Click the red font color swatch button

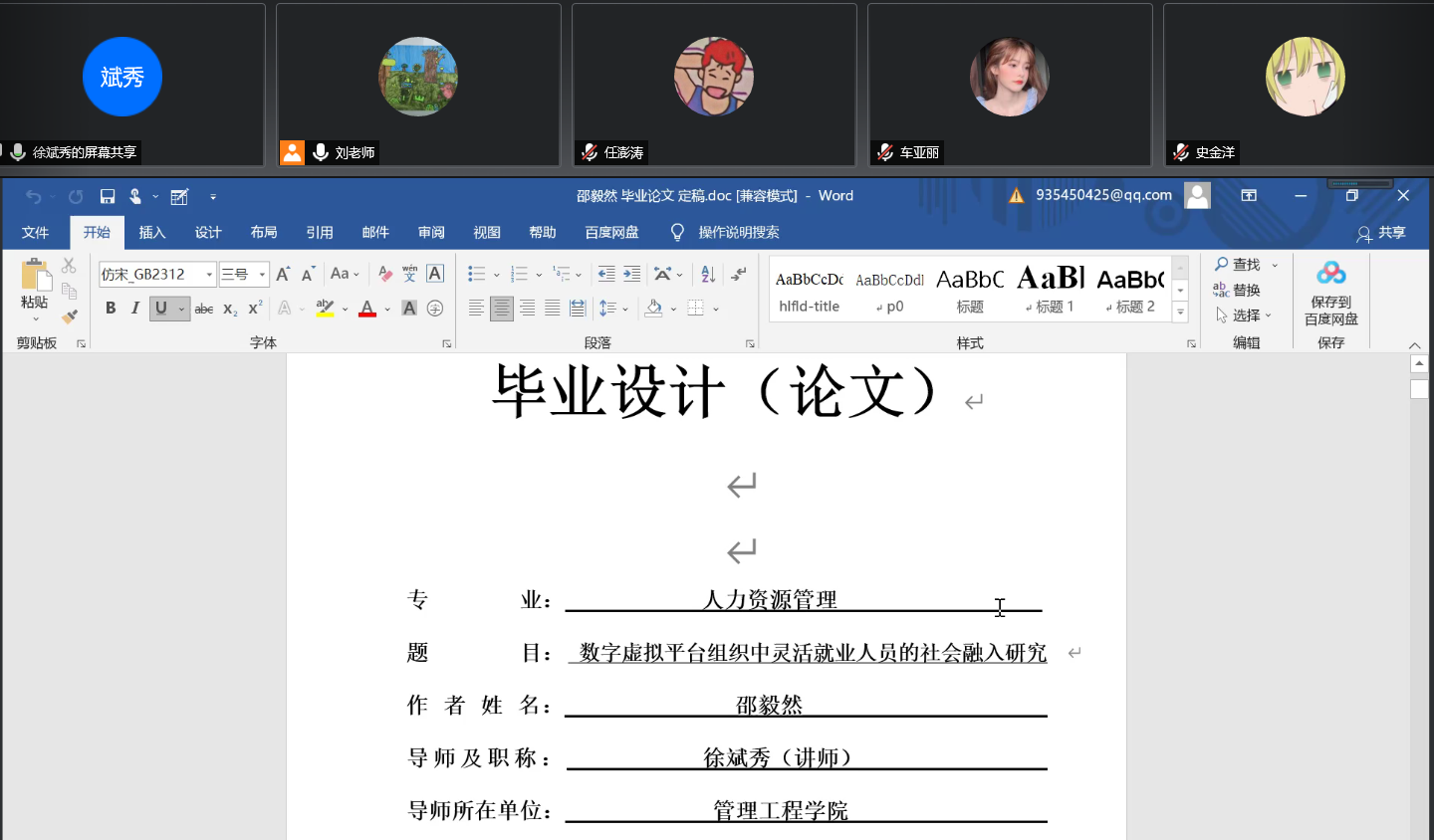[x=367, y=309]
